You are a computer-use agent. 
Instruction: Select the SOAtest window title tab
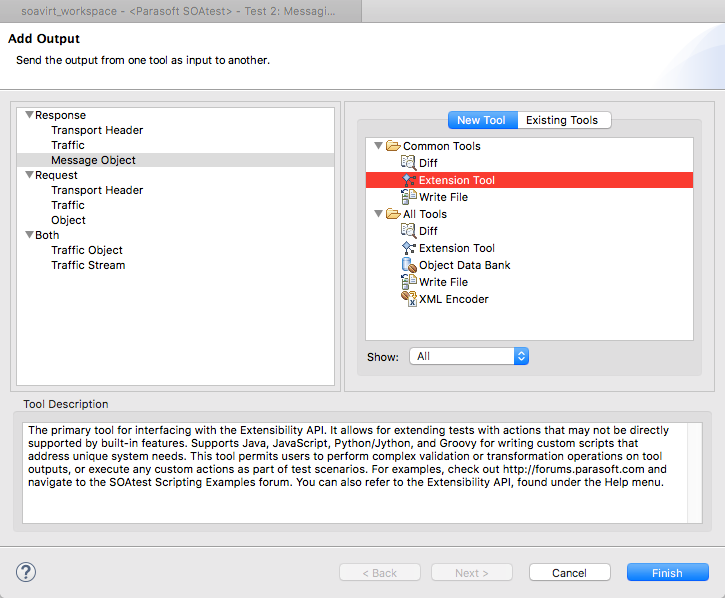click(x=180, y=11)
